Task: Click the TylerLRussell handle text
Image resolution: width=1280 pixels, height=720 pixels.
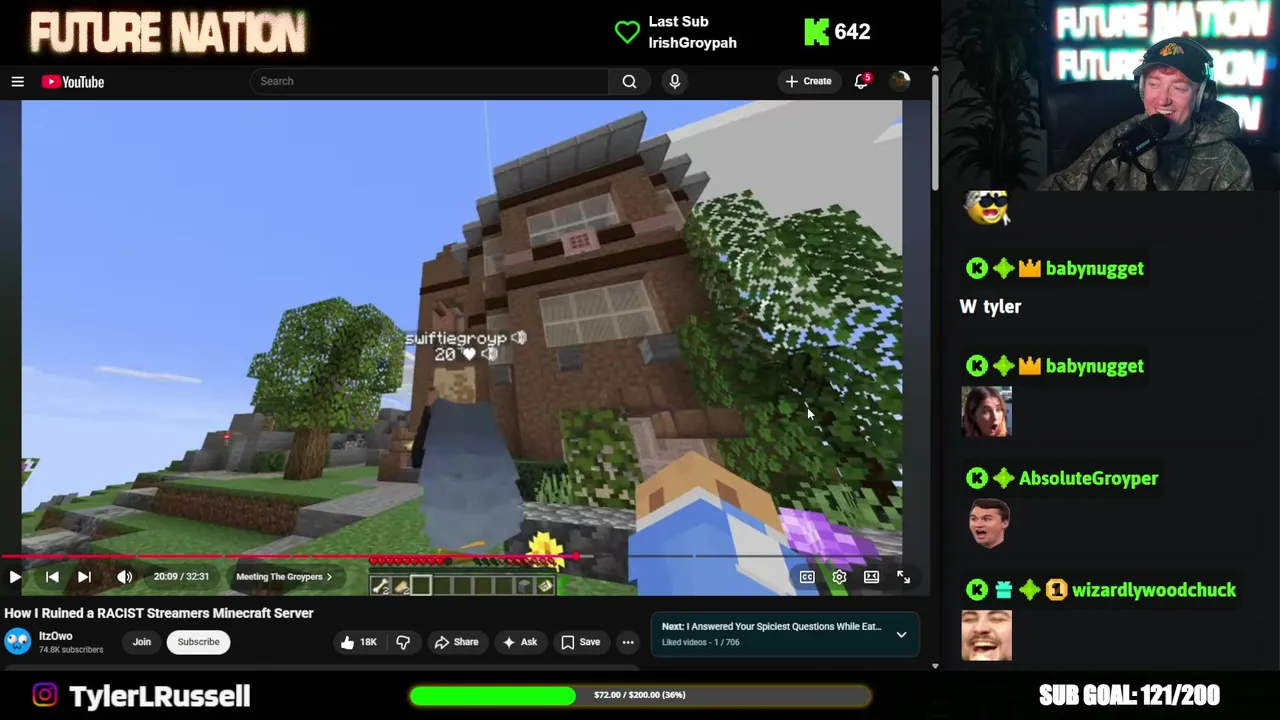Action: point(159,696)
